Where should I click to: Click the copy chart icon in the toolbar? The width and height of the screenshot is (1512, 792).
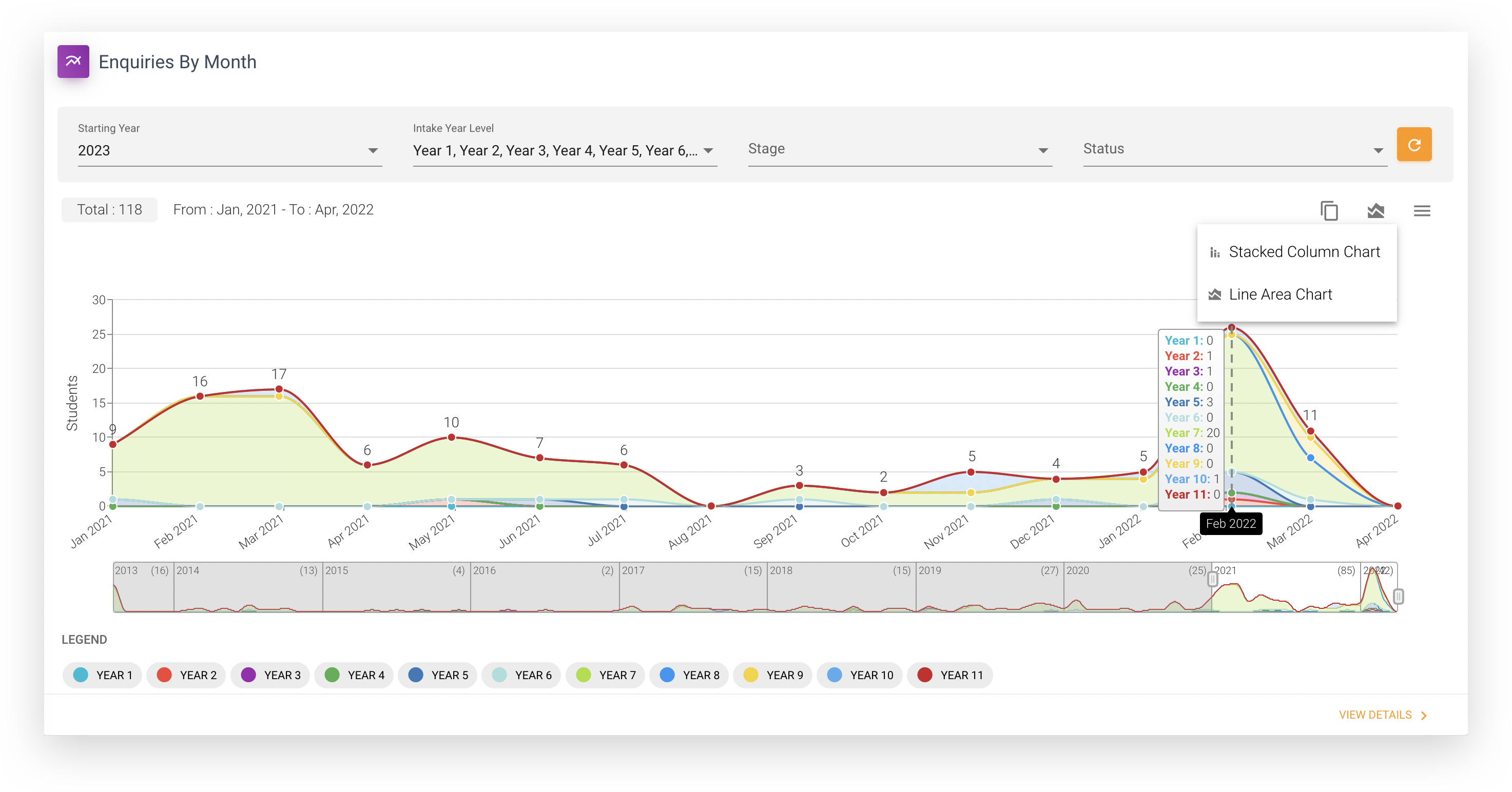(x=1329, y=211)
